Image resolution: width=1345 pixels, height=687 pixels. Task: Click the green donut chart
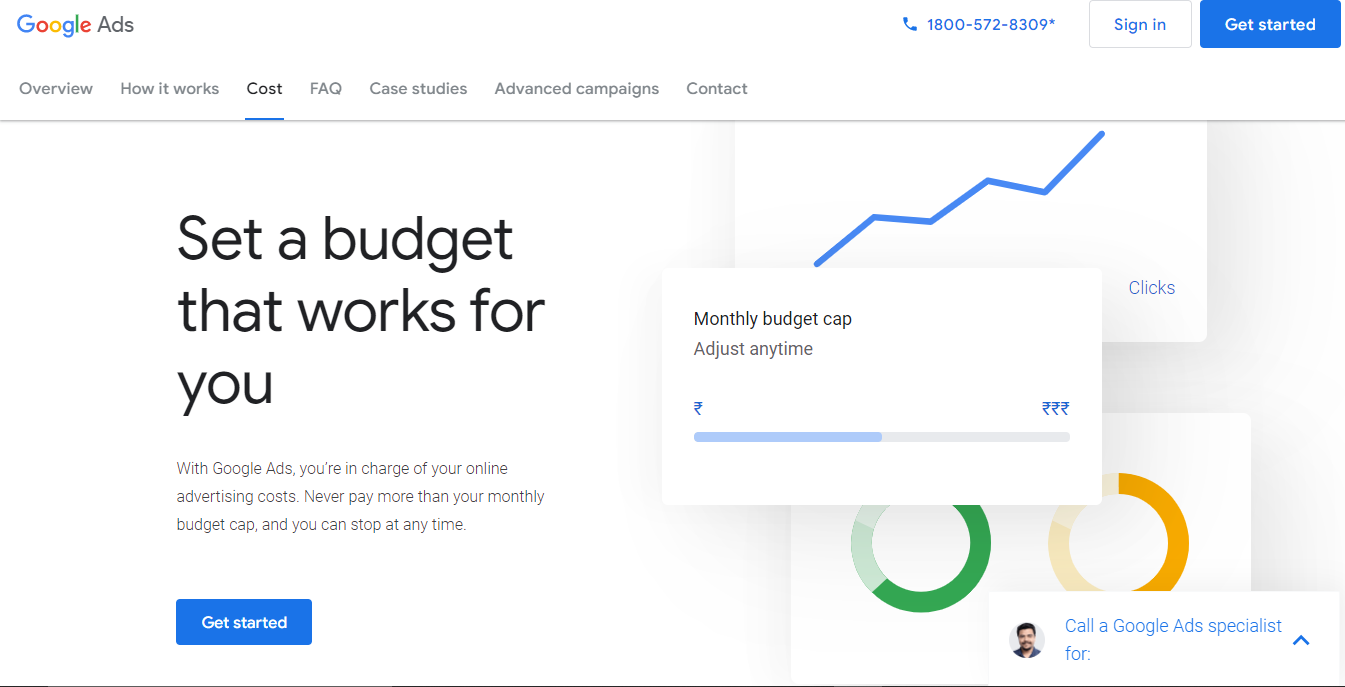921,558
